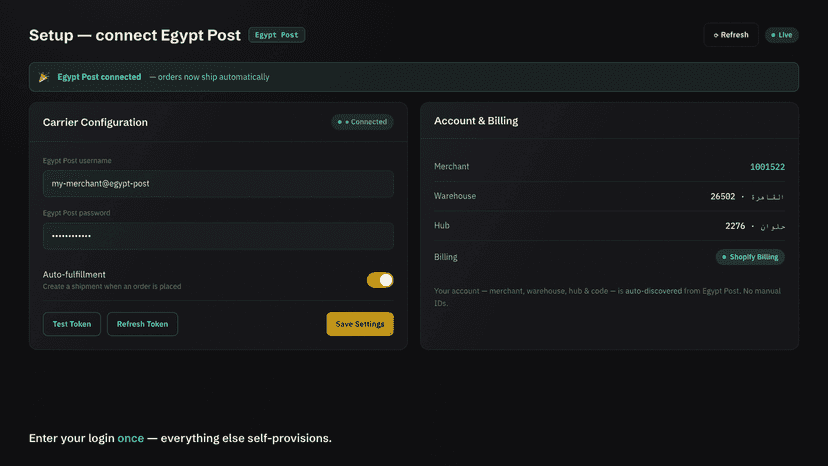Viewport: 828px width, 466px height.
Task: Focus the Egypt Post username field
Action: 218,184
